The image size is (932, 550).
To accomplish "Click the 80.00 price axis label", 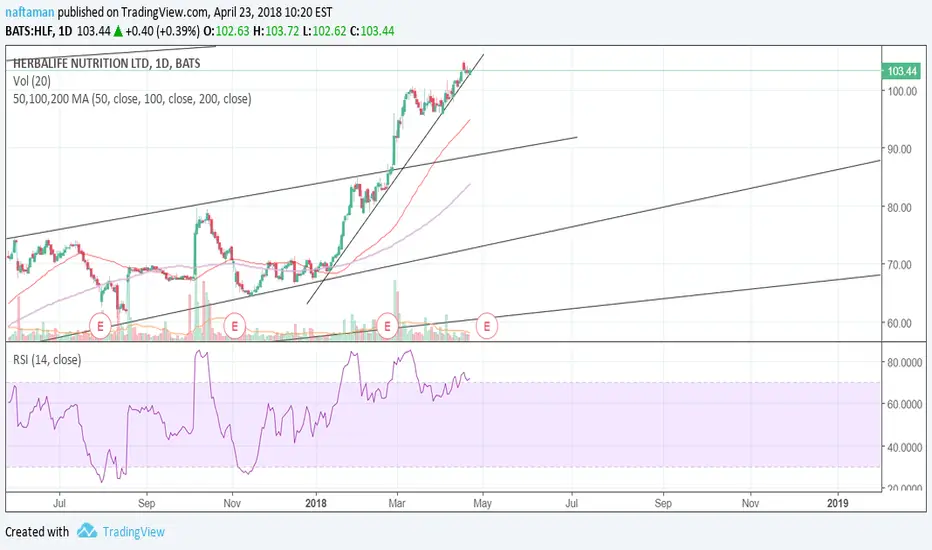I will pos(899,208).
